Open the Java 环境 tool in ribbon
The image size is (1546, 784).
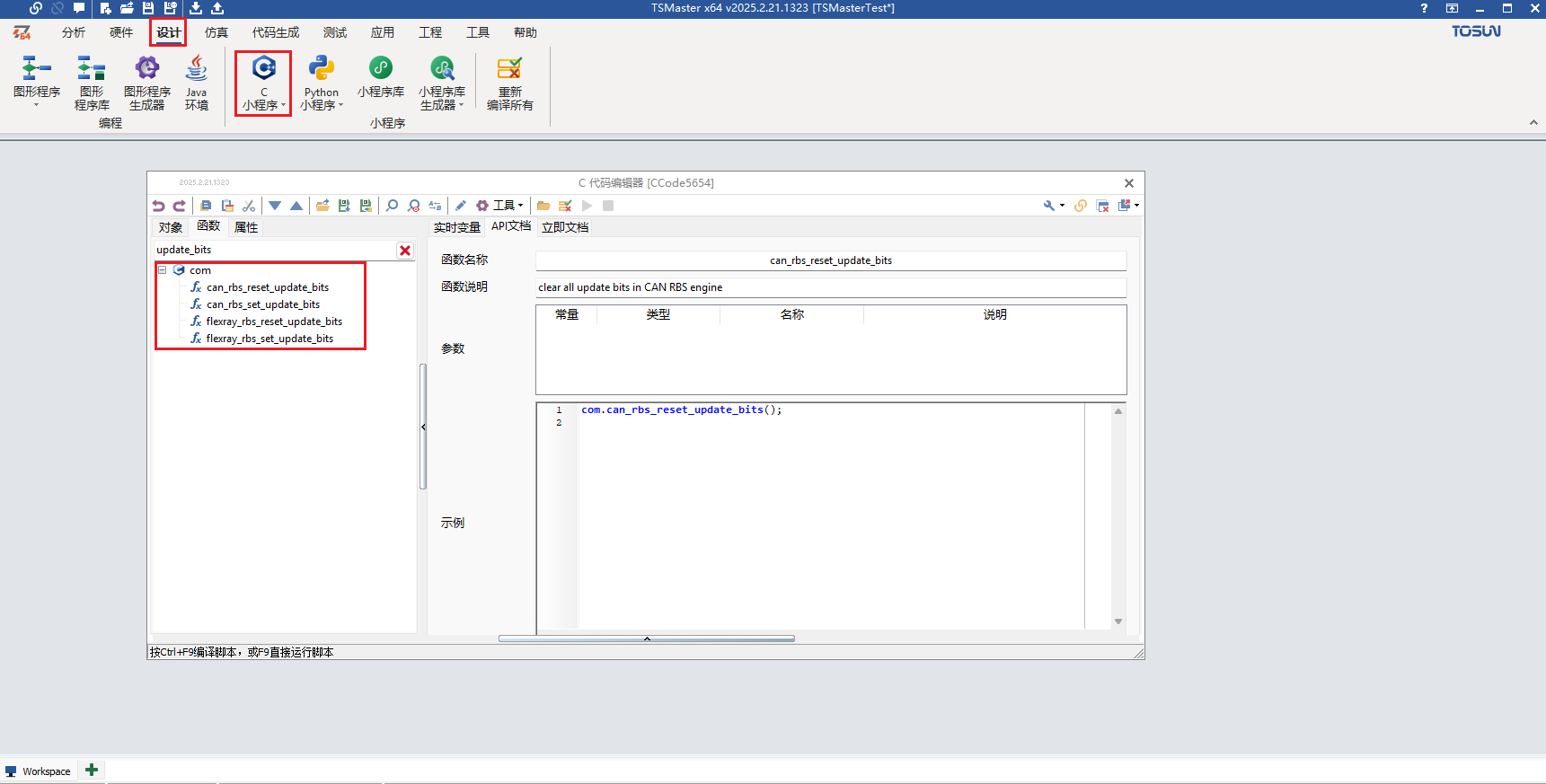tap(197, 83)
